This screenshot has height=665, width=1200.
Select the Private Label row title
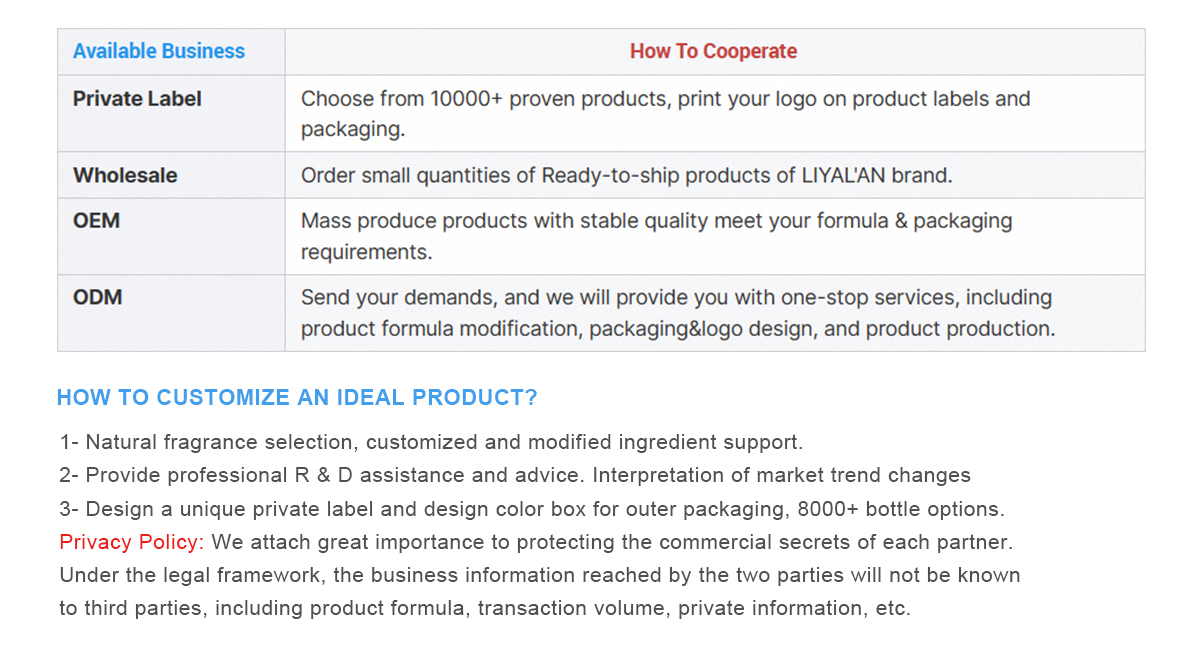click(137, 99)
